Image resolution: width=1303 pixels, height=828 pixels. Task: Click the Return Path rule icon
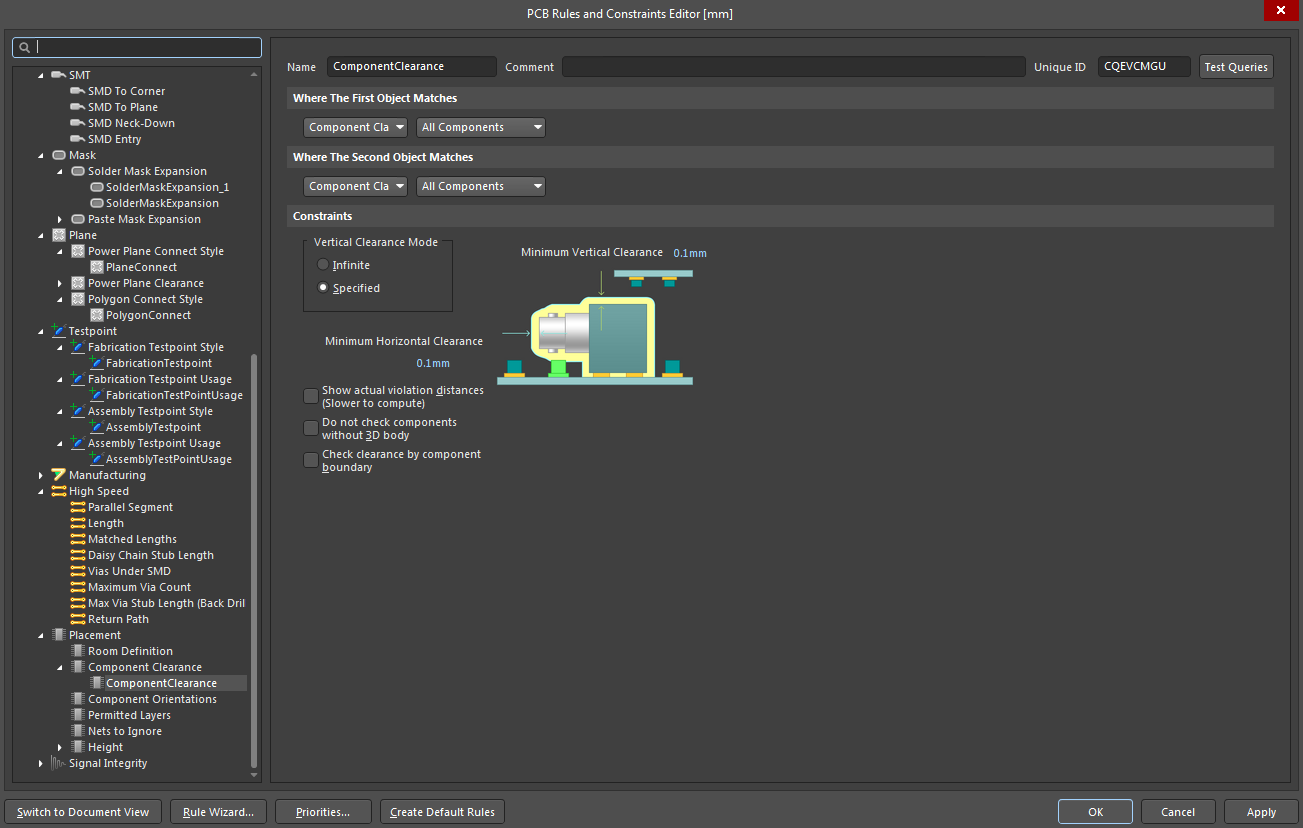(77, 619)
